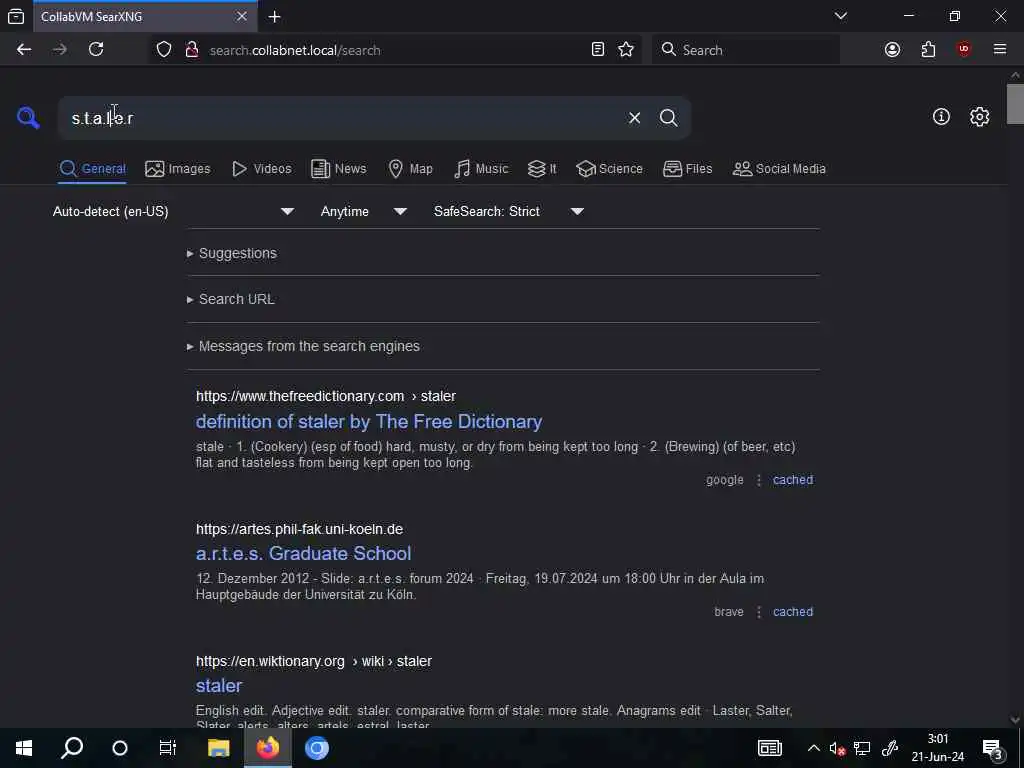Open cached version of Free Dictionary result
Screen dimensions: 1024x768
(793, 480)
